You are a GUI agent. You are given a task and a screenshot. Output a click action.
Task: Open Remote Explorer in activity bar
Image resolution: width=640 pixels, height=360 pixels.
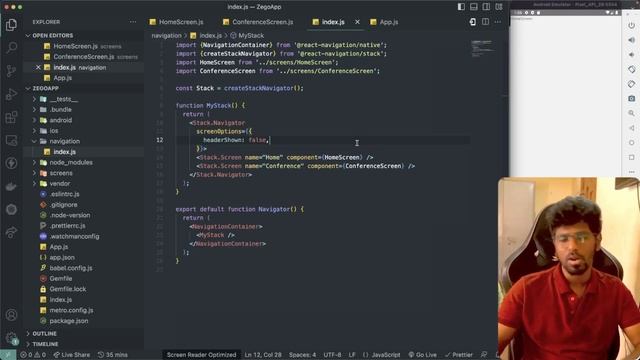point(11,140)
